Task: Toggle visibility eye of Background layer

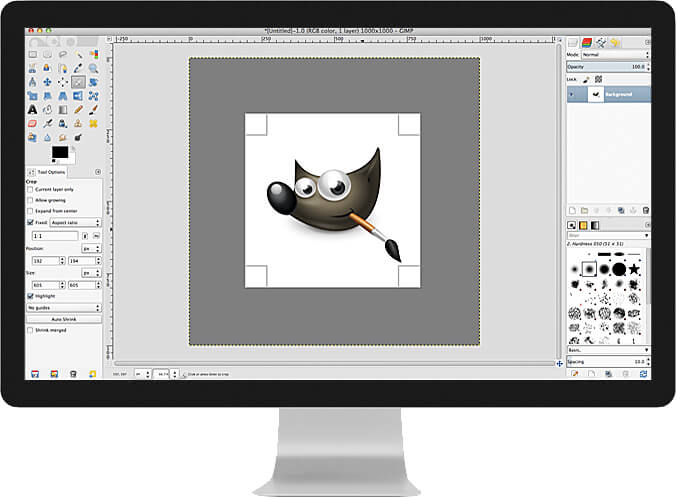Action: coord(572,94)
